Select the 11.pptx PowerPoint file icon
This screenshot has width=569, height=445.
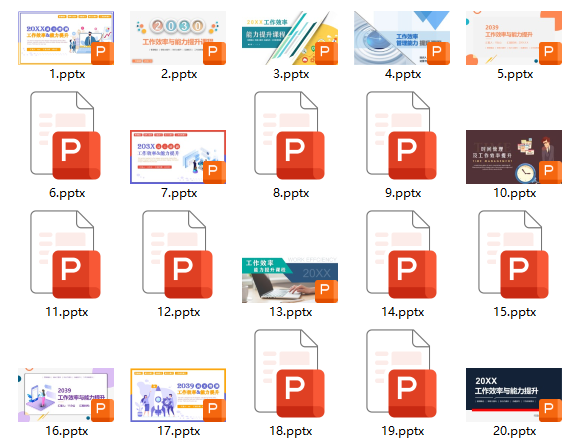coord(66,254)
